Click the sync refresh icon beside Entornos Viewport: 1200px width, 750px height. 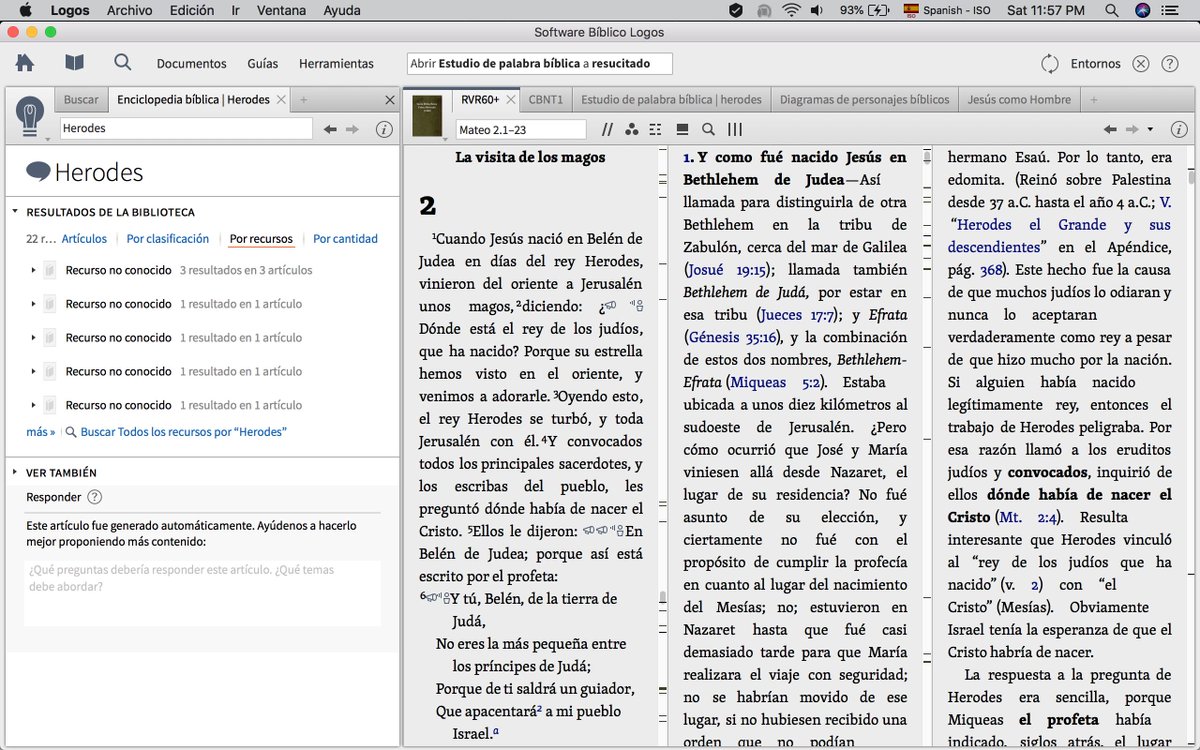coord(1050,63)
